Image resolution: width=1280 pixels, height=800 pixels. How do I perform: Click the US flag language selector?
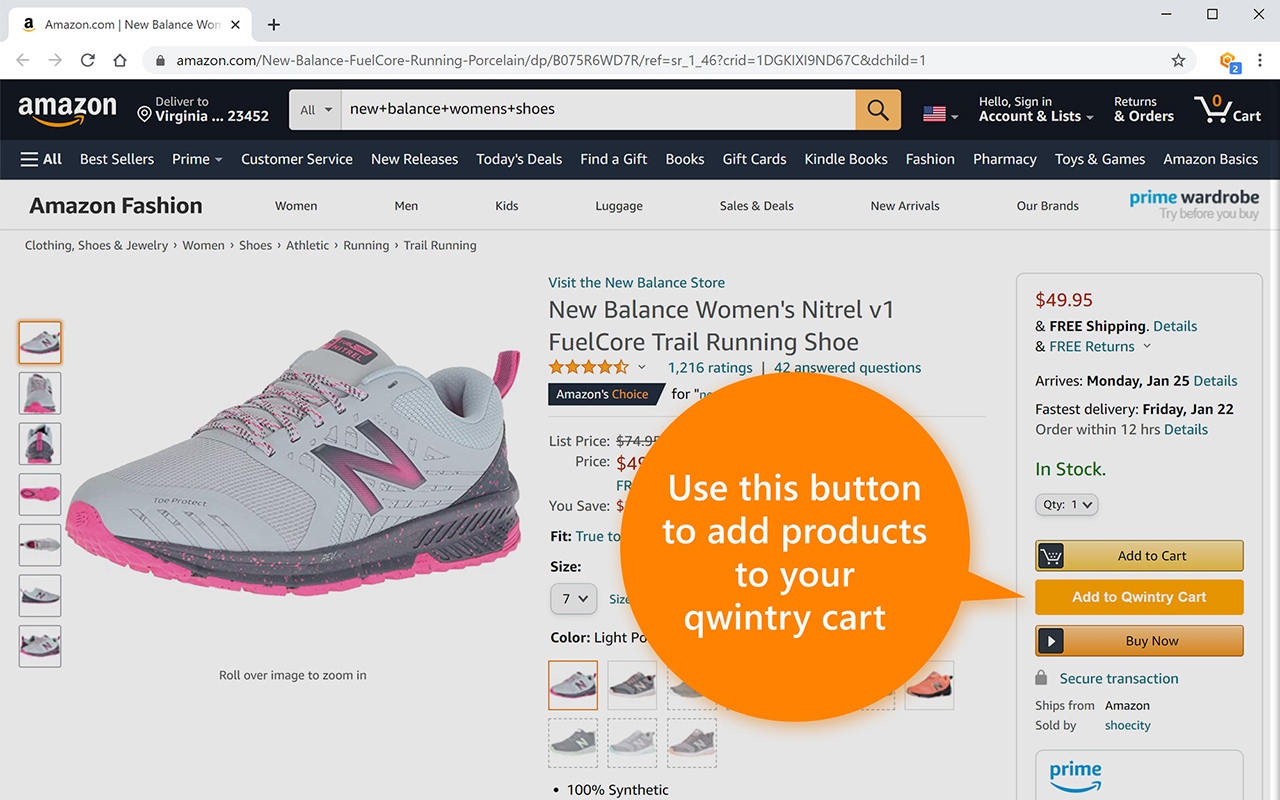tap(940, 114)
